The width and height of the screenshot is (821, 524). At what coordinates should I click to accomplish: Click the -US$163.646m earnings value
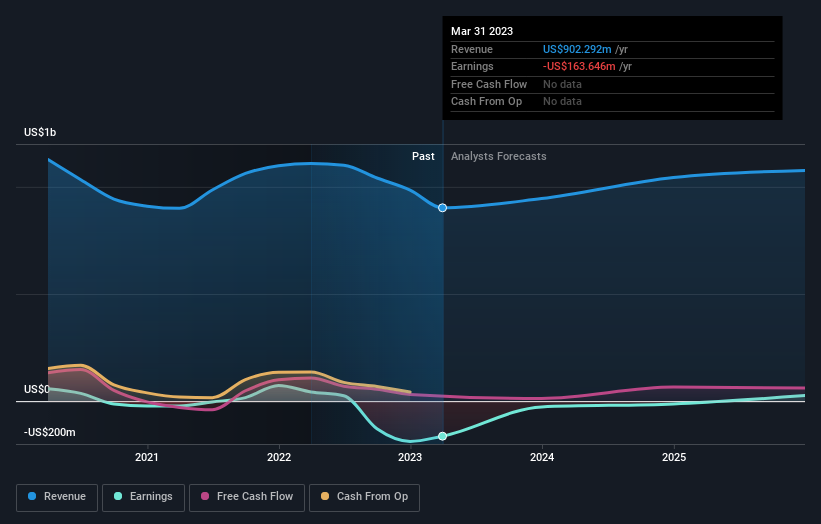pos(579,66)
